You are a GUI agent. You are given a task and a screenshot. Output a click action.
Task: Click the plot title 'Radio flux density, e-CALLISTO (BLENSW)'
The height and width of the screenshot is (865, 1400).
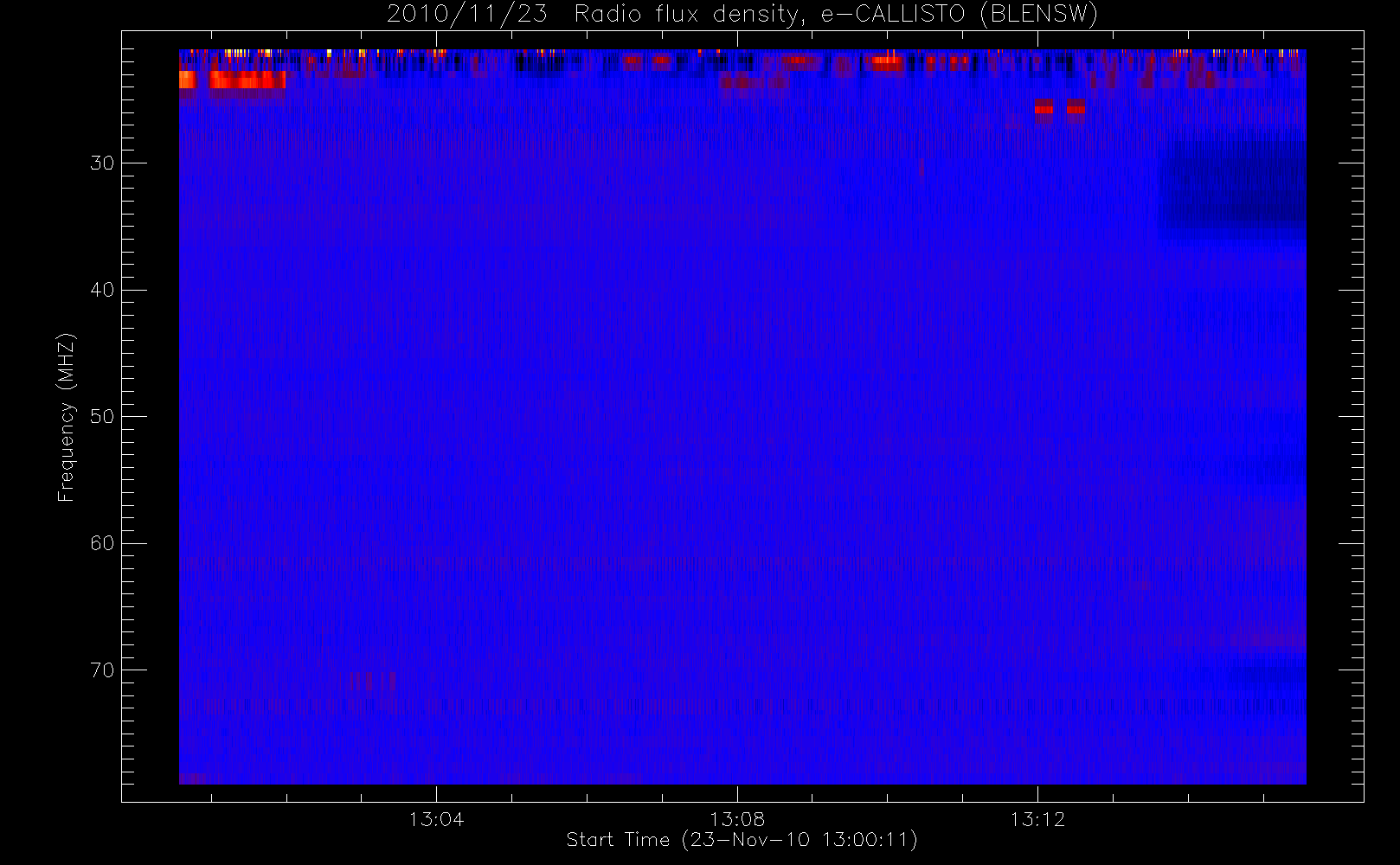[836, 15]
